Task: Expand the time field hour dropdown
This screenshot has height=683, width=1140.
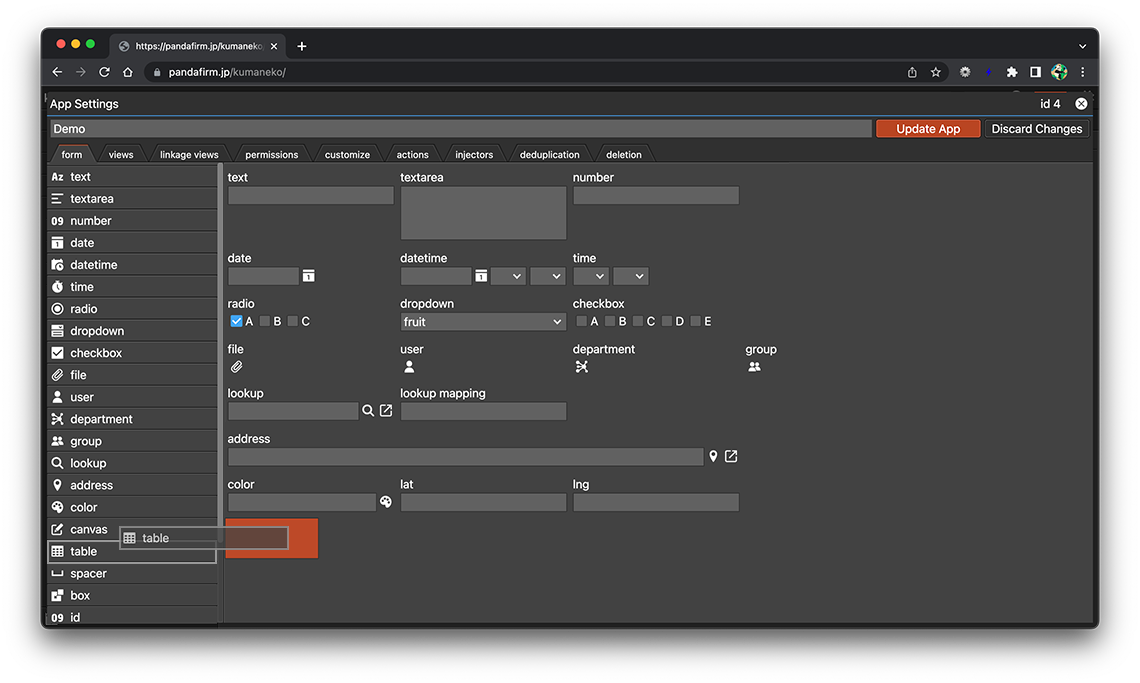Action: [590, 276]
